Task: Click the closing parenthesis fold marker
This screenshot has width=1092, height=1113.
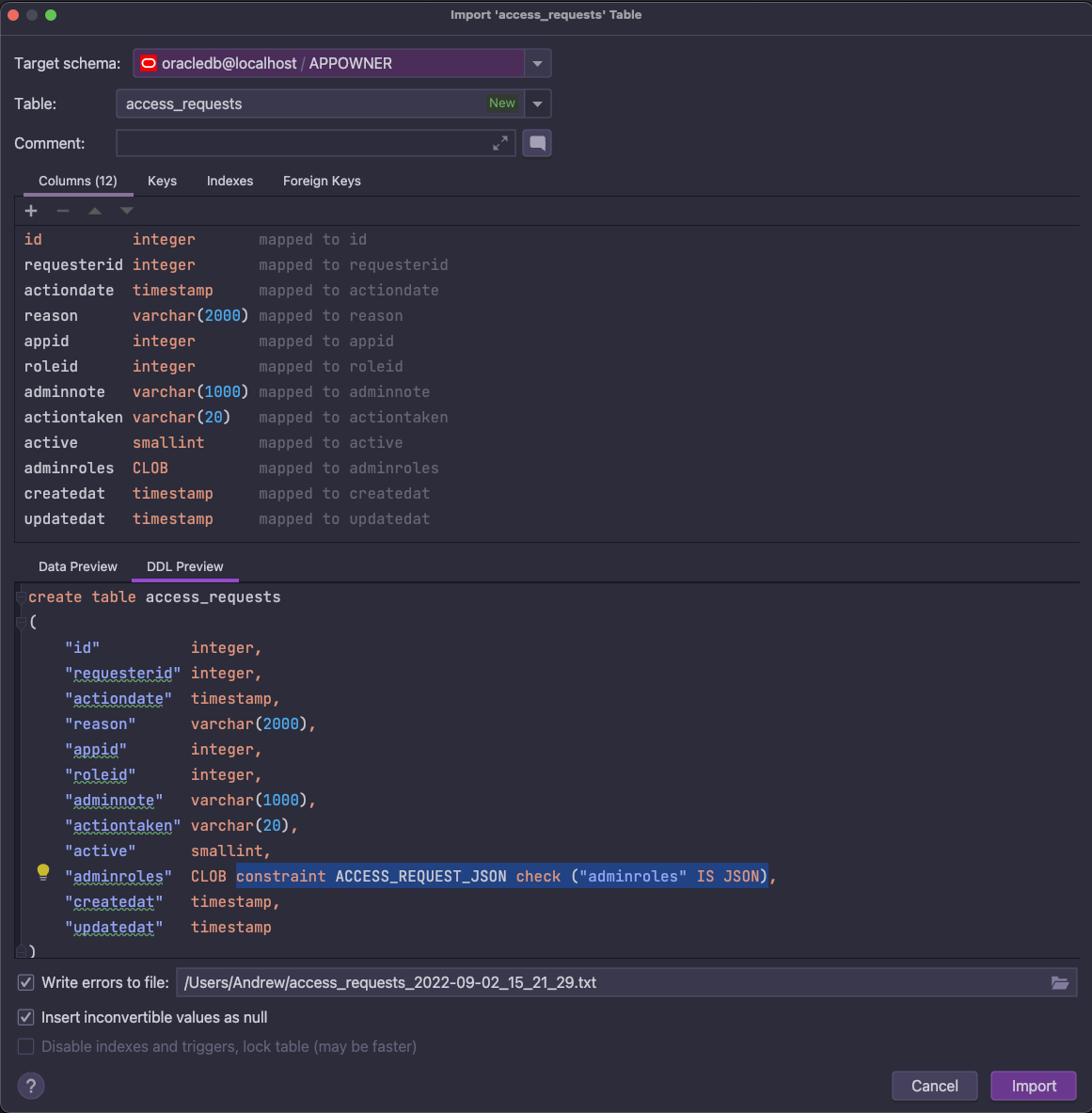Action: (22, 949)
